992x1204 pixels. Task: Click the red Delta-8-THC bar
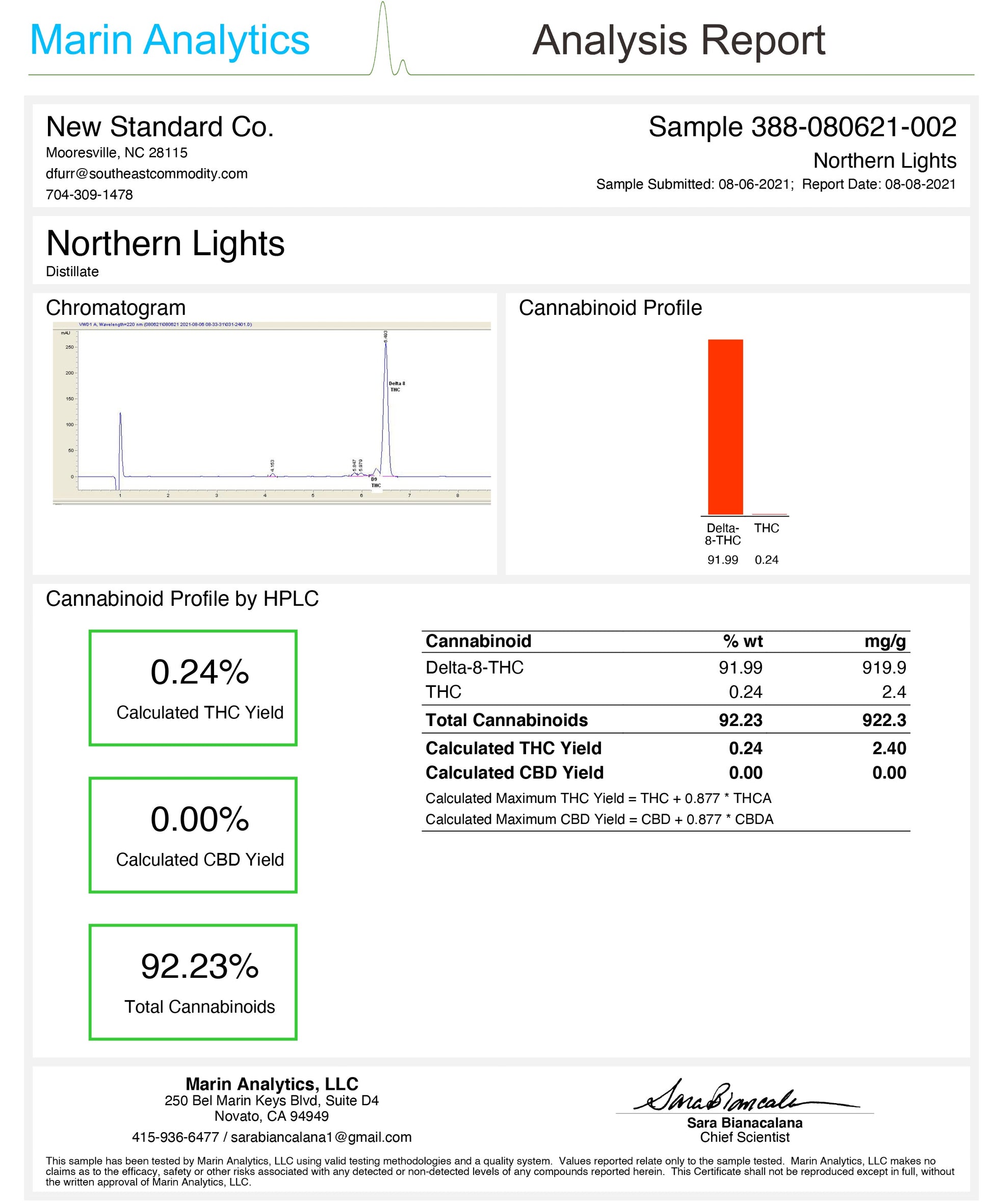click(725, 426)
